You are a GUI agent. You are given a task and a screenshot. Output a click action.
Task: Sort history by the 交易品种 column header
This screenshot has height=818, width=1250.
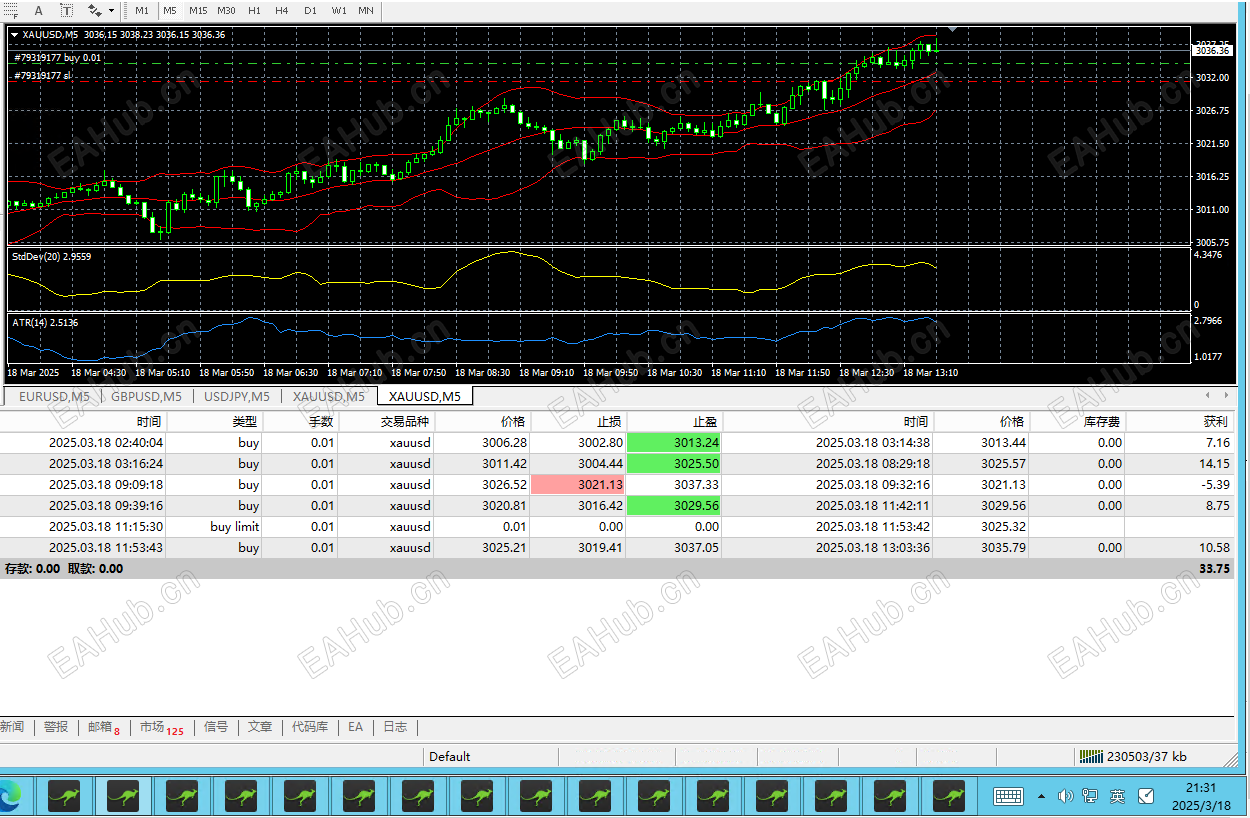click(388, 422)
